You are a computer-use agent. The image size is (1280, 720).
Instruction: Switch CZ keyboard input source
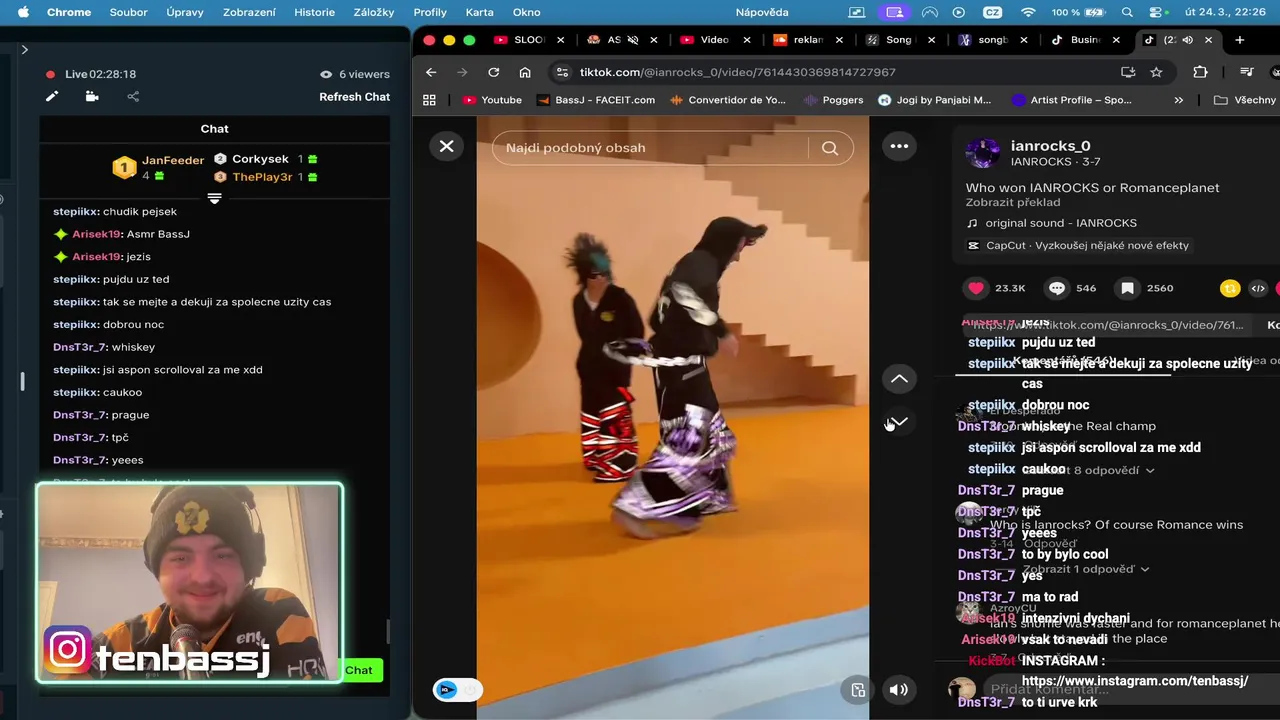pos(994,12)
